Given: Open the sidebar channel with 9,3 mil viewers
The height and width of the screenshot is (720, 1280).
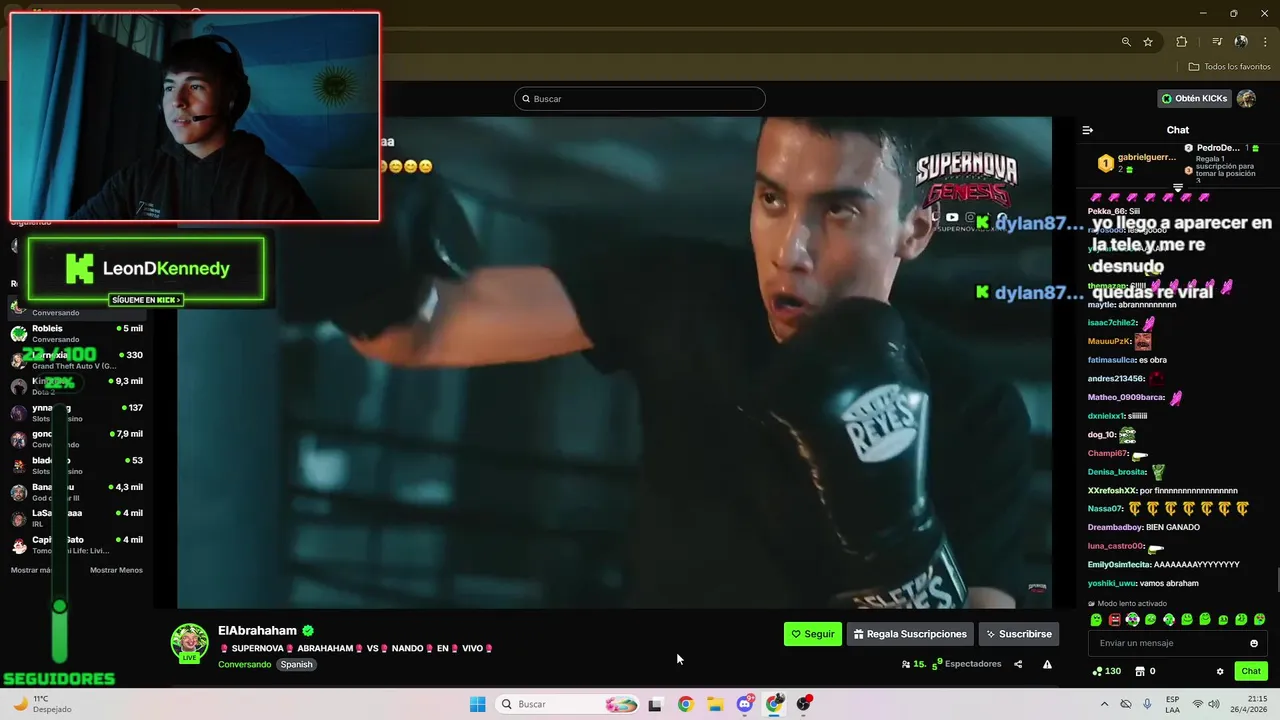Looking at the screenshot, I should [76, 386].
